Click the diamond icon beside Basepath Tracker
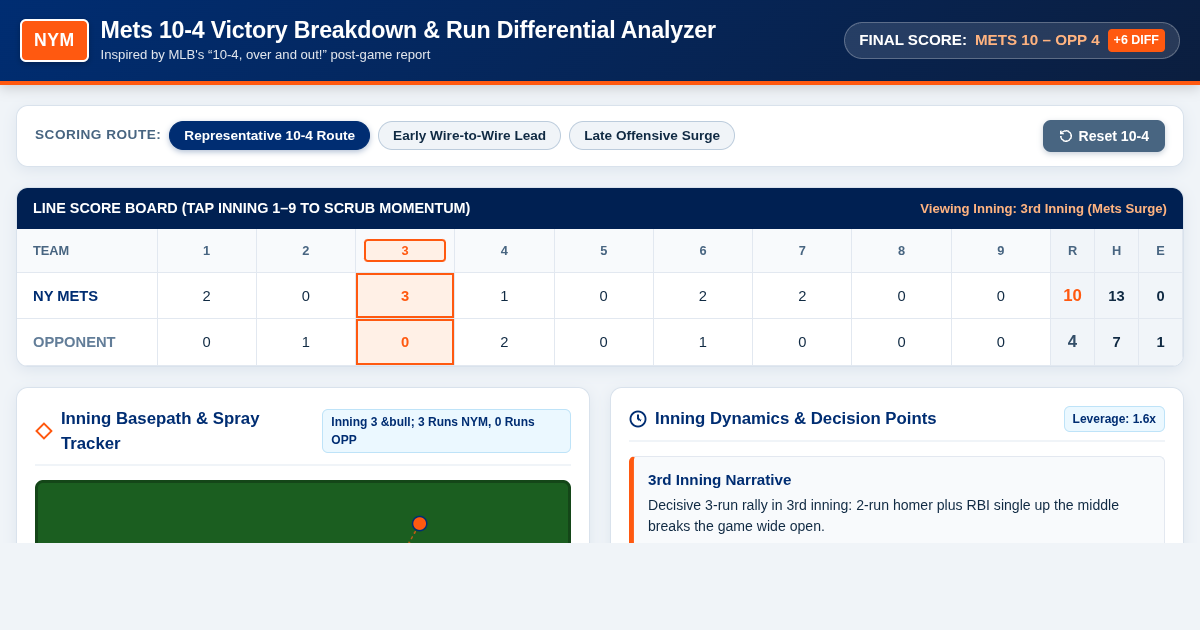The width and height of the screenshot is (1200, 630). coord(44,431)
